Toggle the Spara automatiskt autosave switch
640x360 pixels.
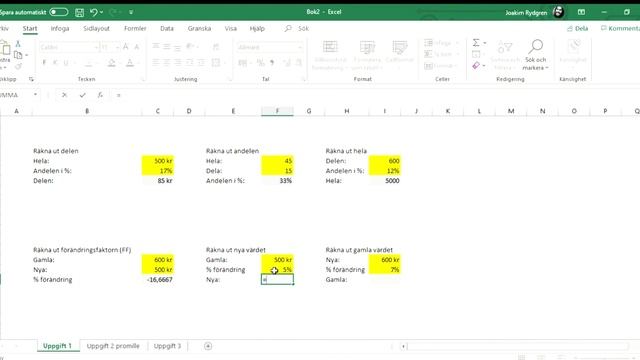[58, 12]
